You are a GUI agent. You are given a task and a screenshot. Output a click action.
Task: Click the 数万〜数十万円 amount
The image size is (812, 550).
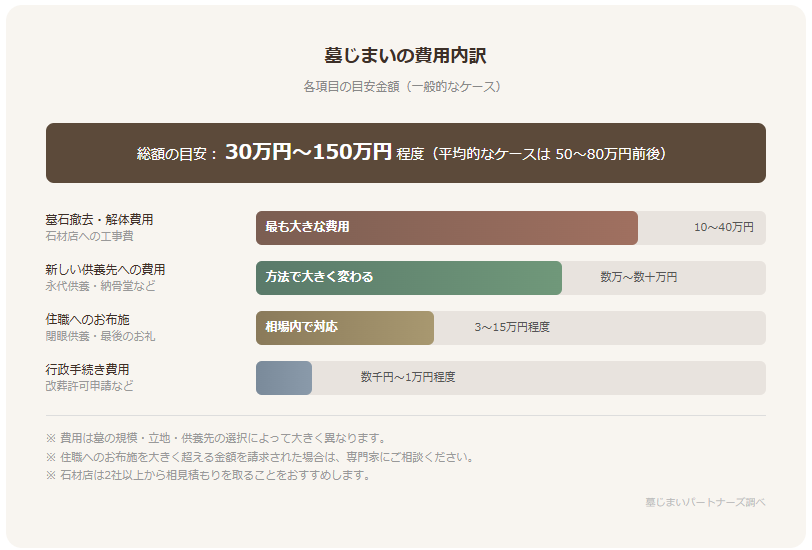(x=638, y=278)
